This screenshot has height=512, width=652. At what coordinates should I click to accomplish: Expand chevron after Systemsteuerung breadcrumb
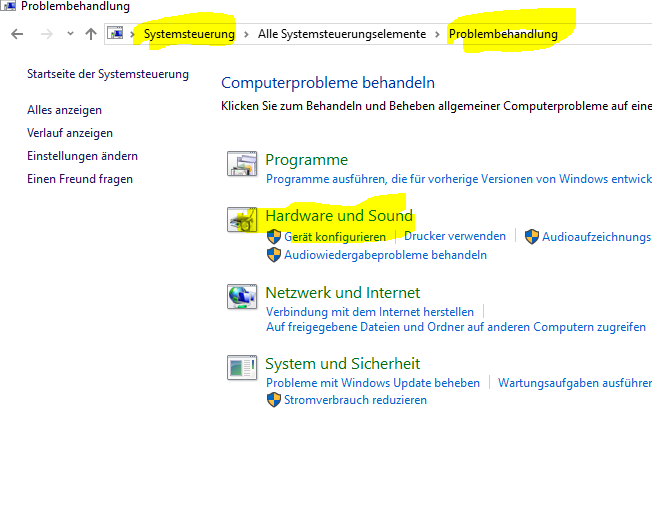(246, 34)
